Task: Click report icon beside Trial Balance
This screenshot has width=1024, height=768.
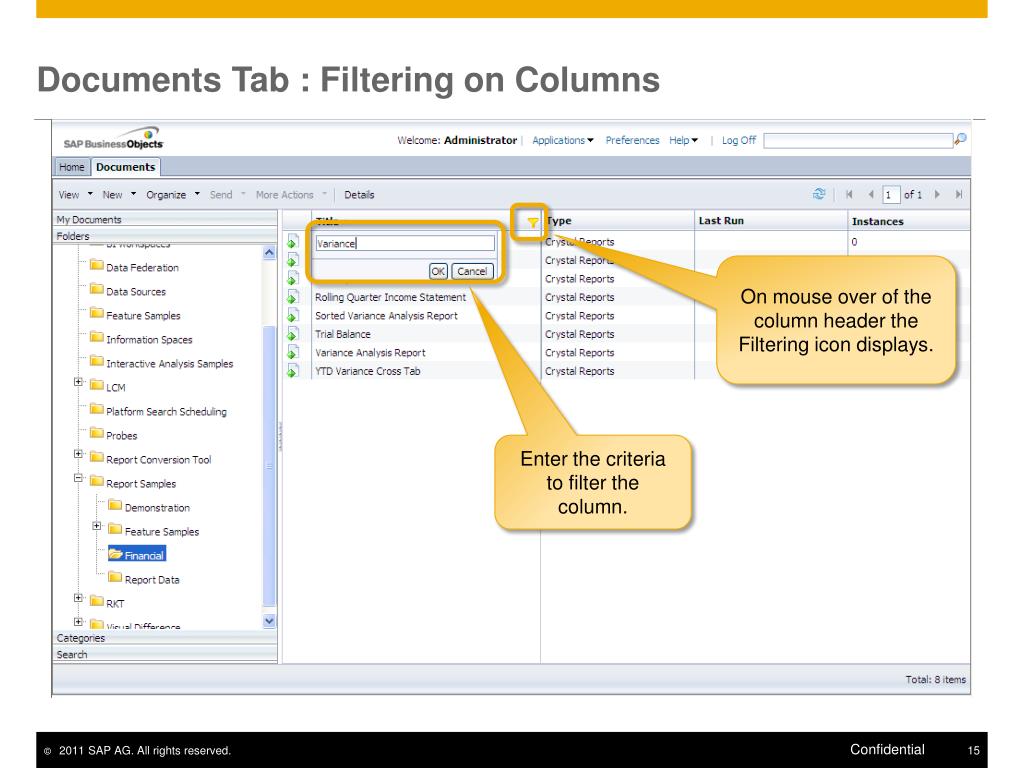Action: click(293, 334)
